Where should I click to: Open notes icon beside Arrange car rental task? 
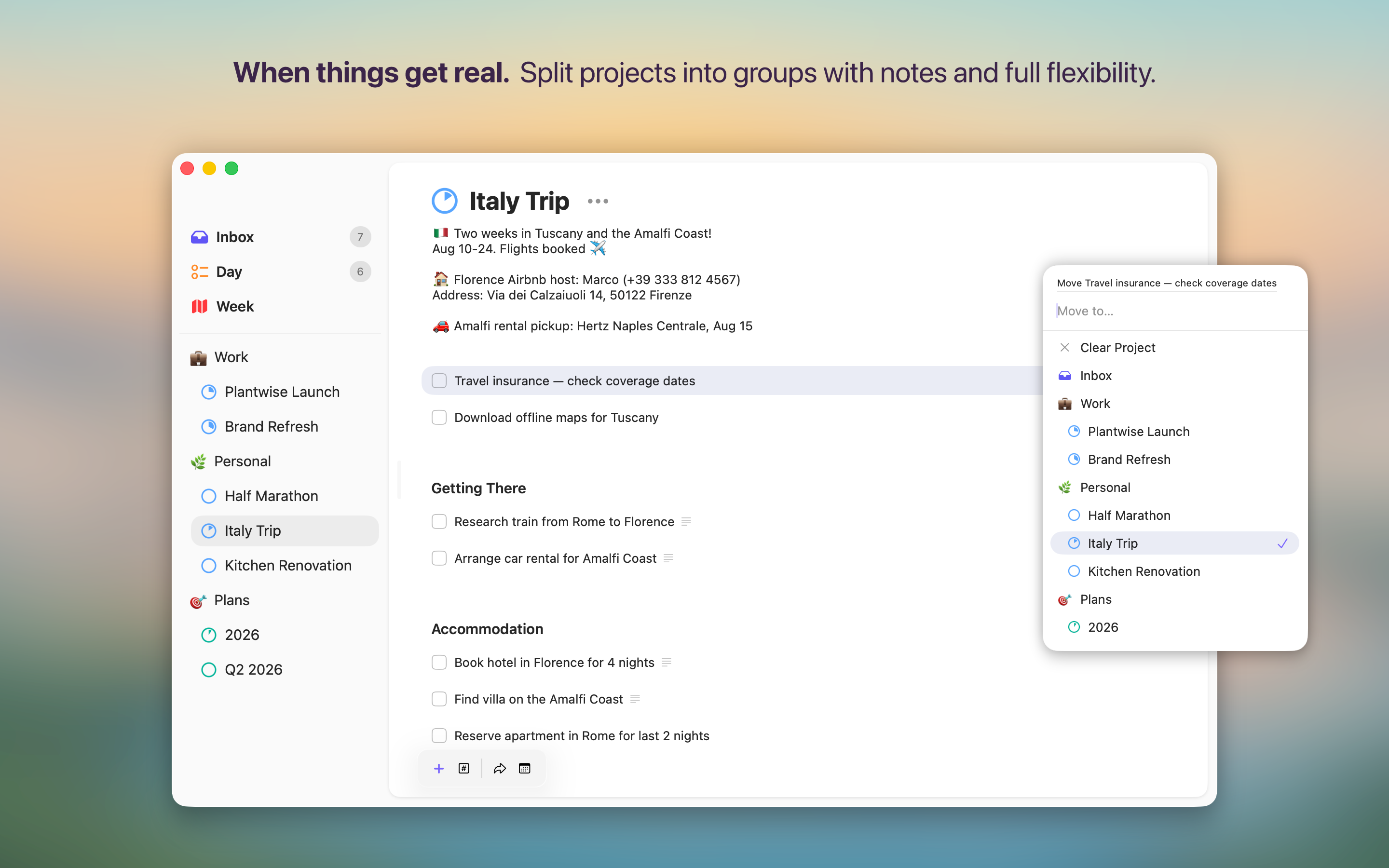tap(668, 558)
